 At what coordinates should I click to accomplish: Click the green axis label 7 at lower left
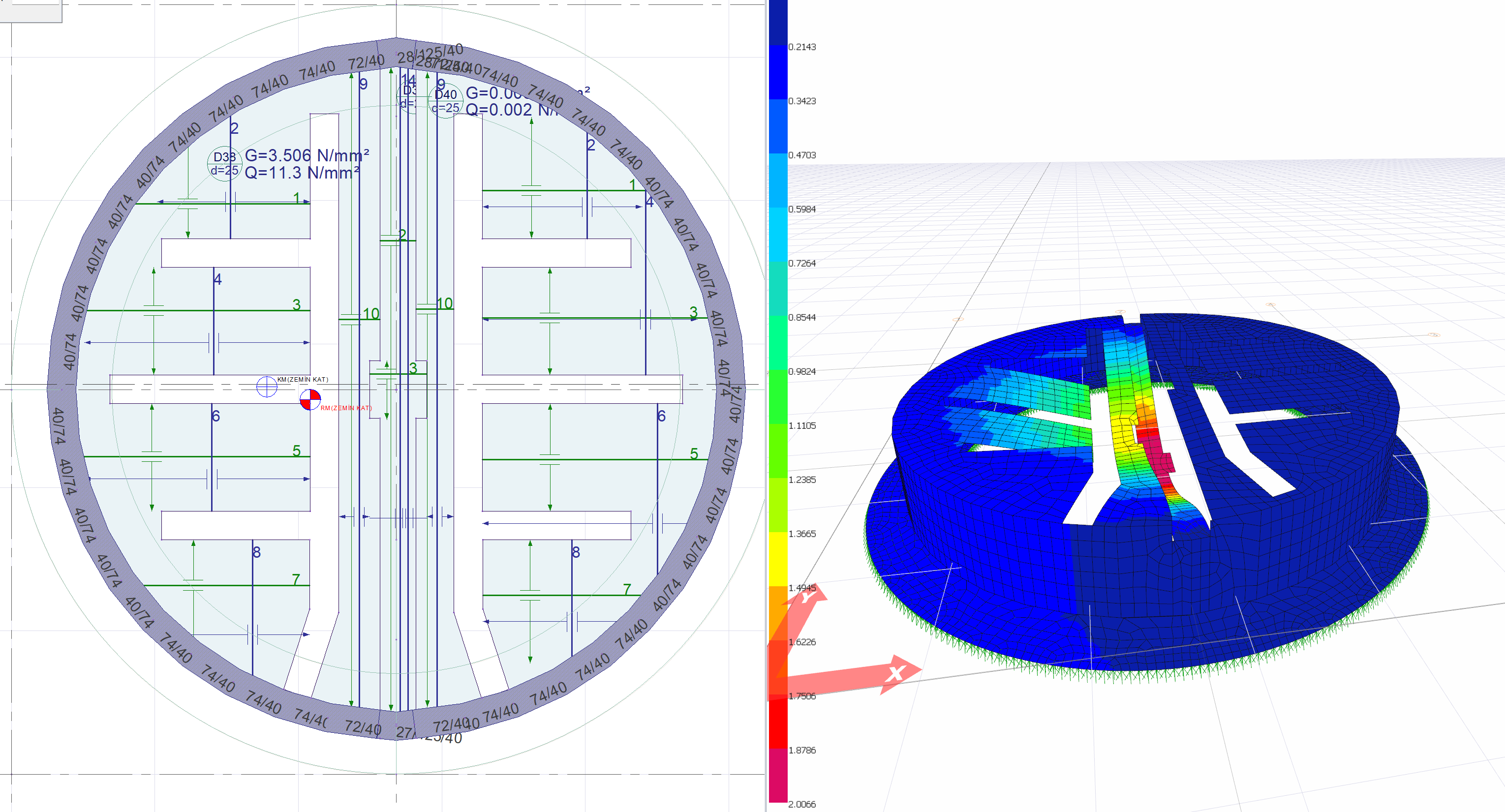click(296, 579)
